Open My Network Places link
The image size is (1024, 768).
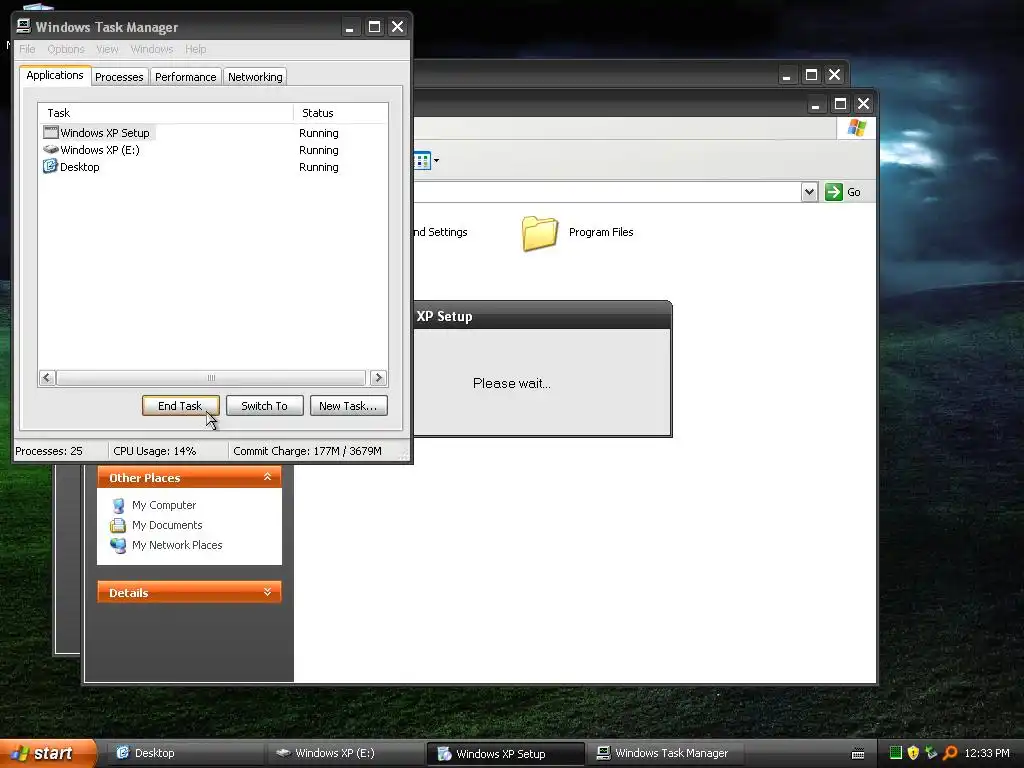(x=177, y=545)
